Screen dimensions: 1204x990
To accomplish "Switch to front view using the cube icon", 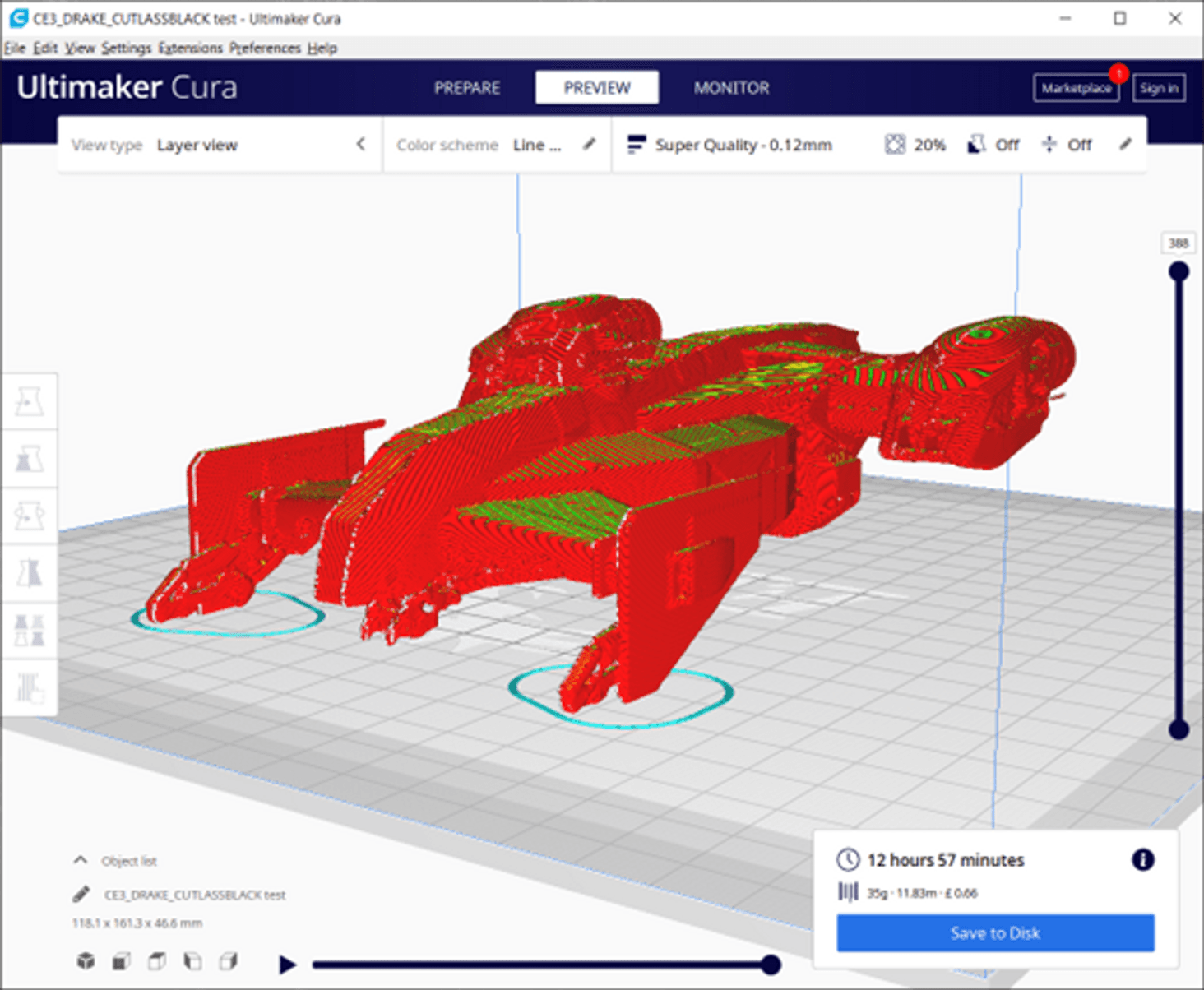I will 120,960.
